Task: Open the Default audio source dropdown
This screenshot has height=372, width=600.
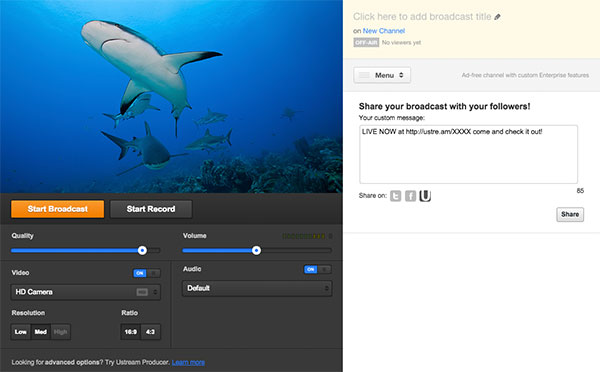Action: (x=257, y=288)
